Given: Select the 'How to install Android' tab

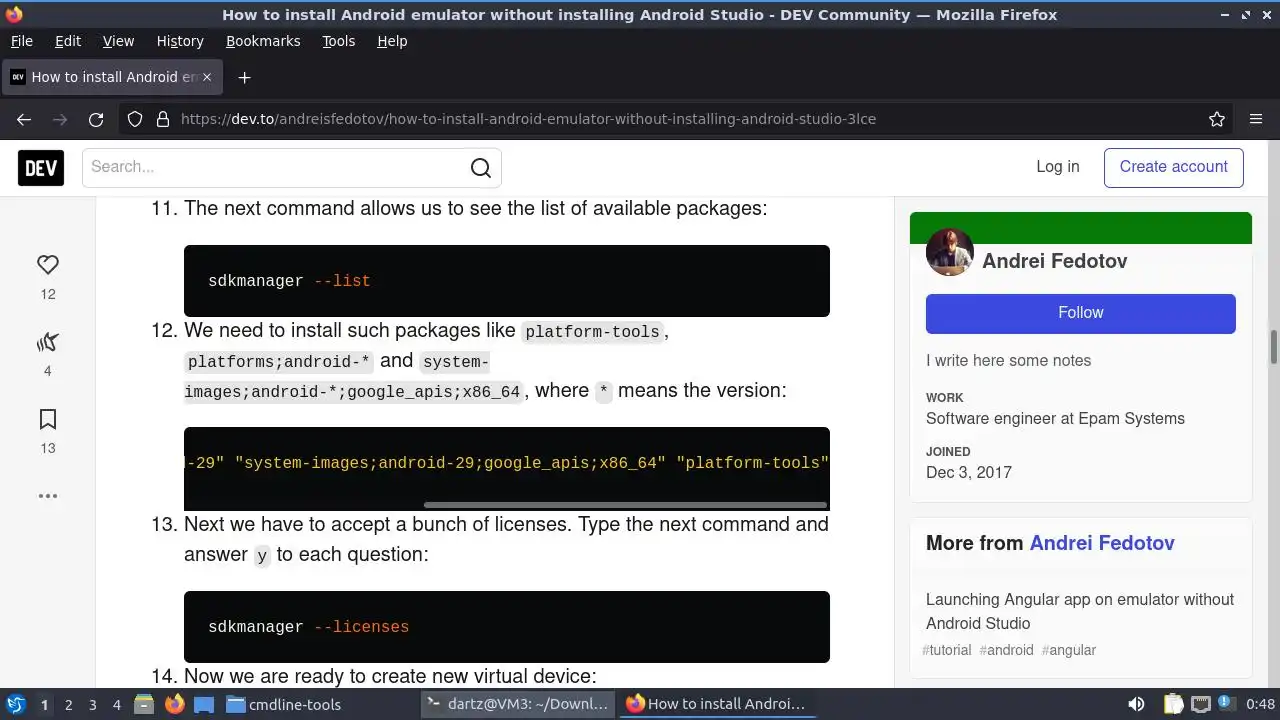Looking at the screenshot, I should [114, 77].
